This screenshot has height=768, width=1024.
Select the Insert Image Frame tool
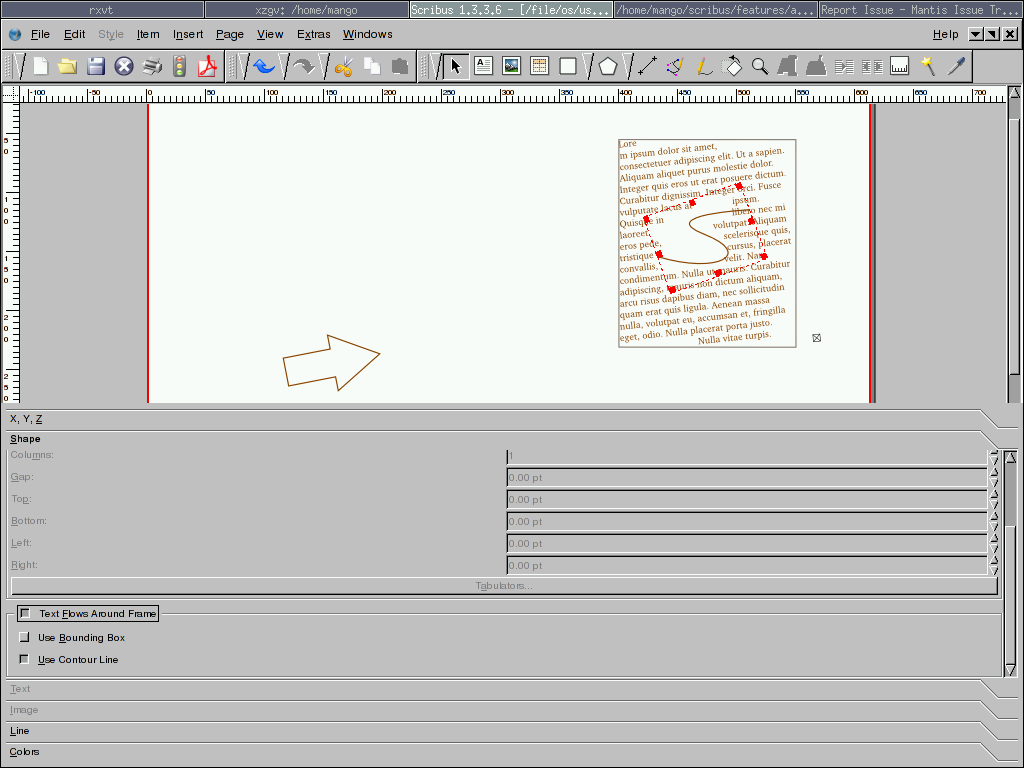[512, 67]
